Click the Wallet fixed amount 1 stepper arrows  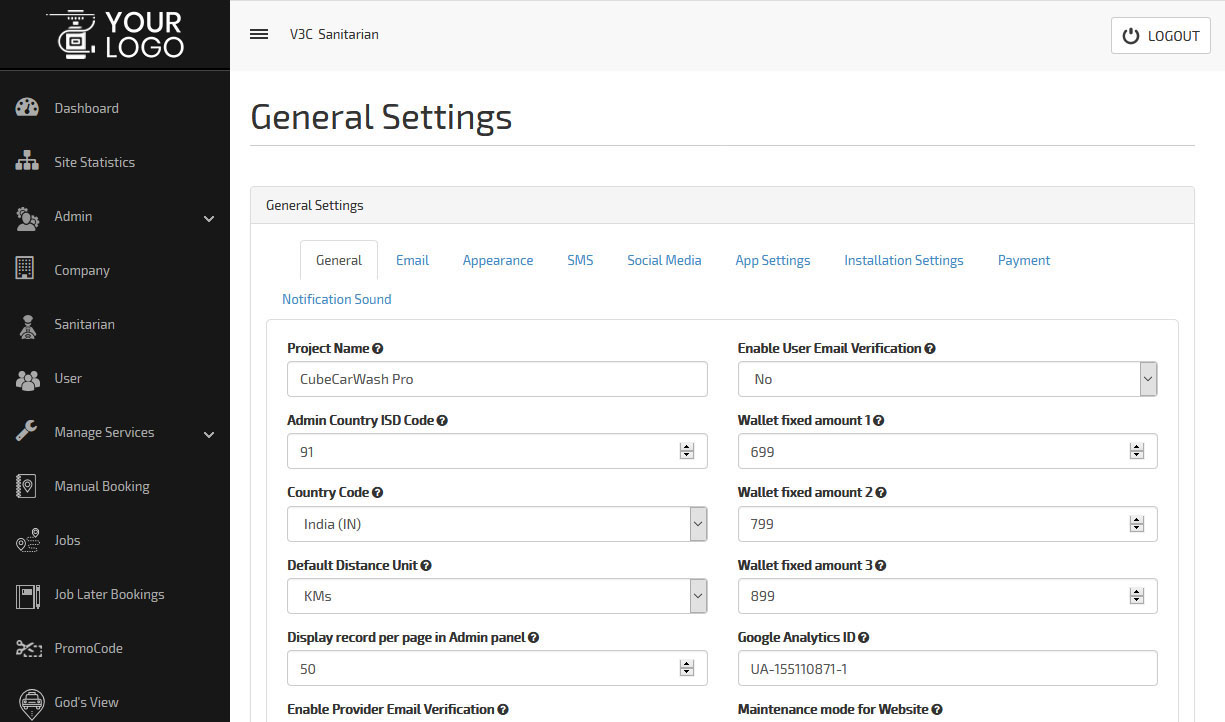tap(1136, 452)
